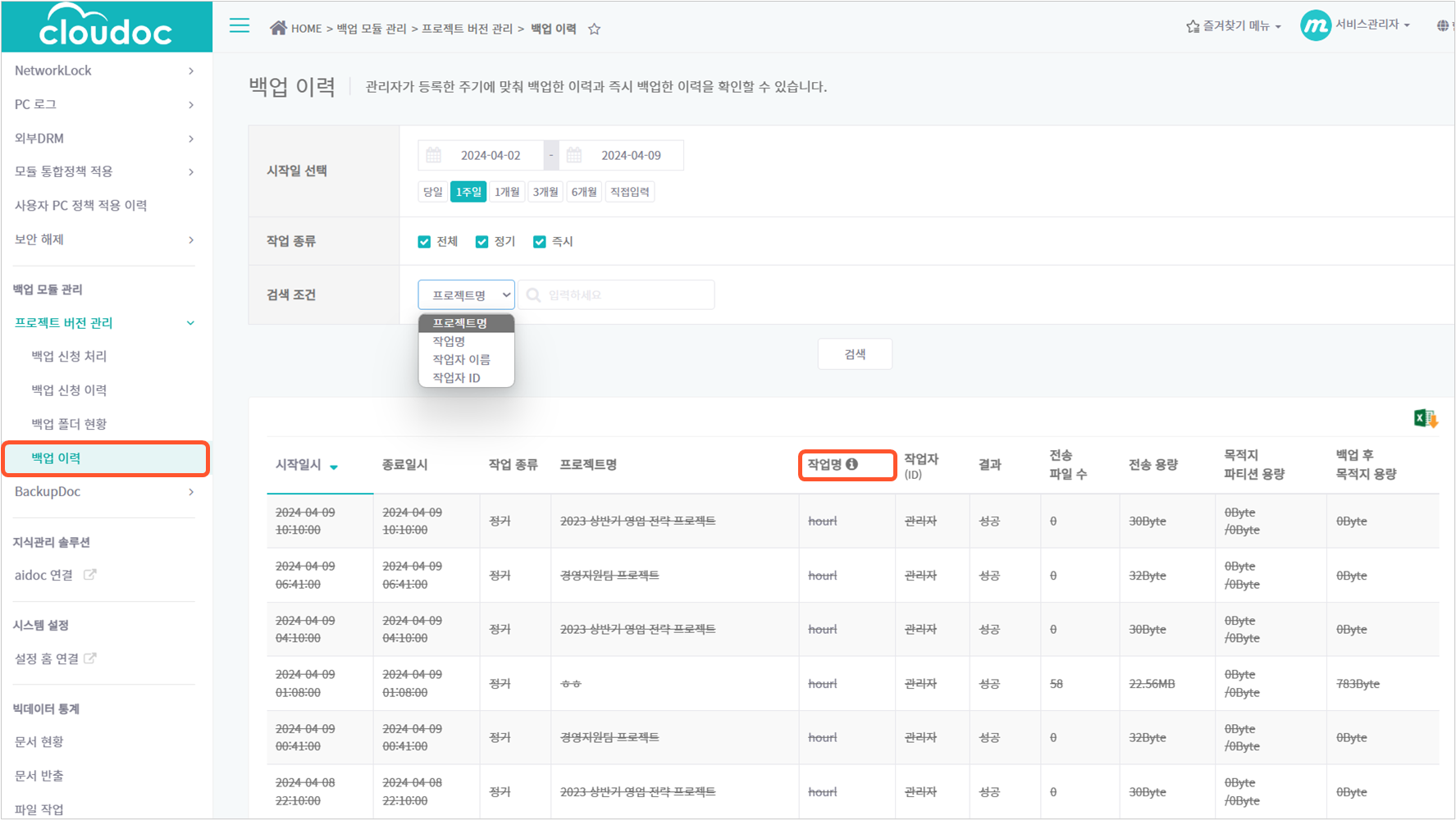Open 파일 작업 in the sidebar

pyautogui.click(x=39, y=809)
